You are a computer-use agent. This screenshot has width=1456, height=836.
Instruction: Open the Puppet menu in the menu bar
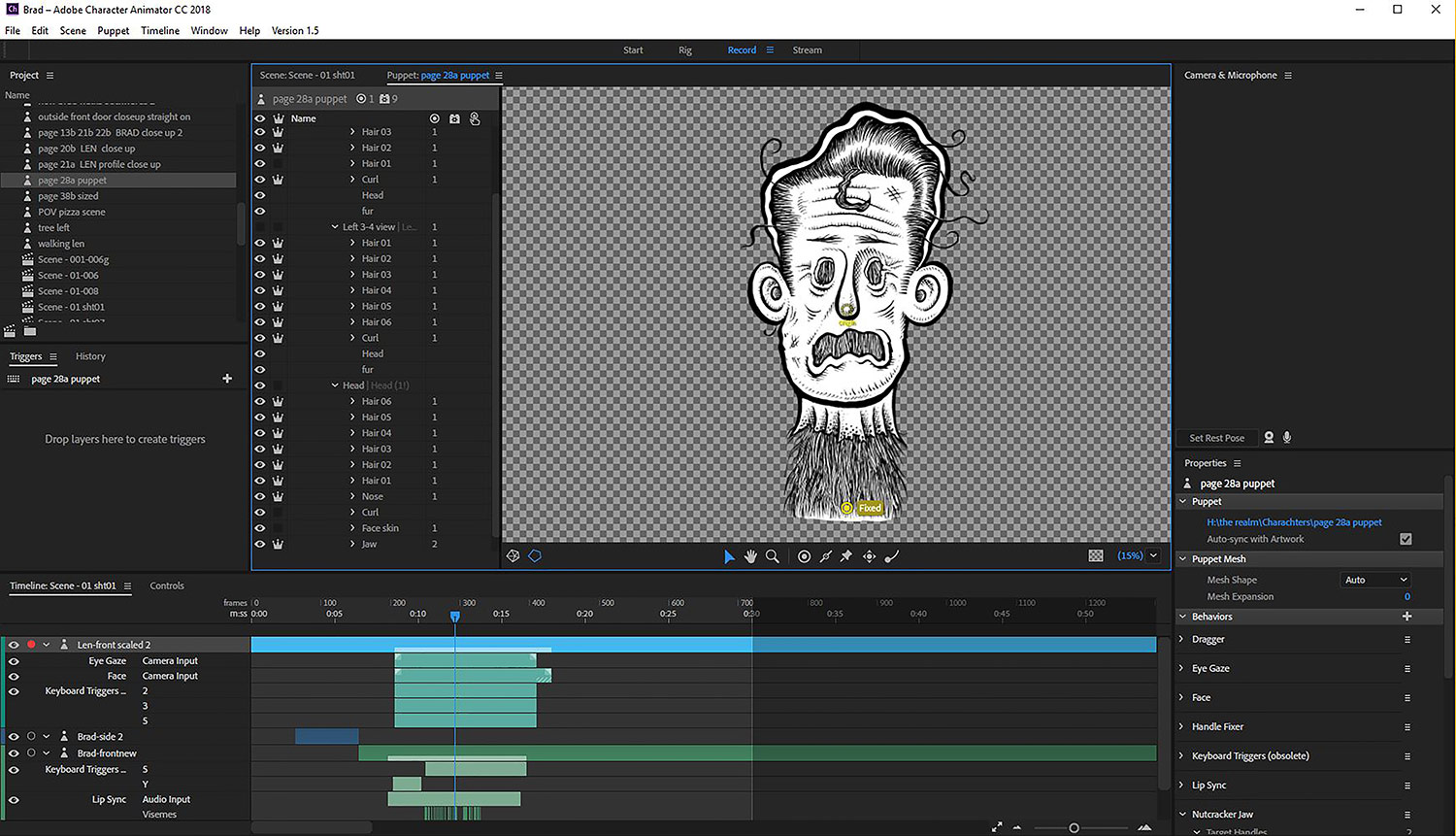[113, 30]
